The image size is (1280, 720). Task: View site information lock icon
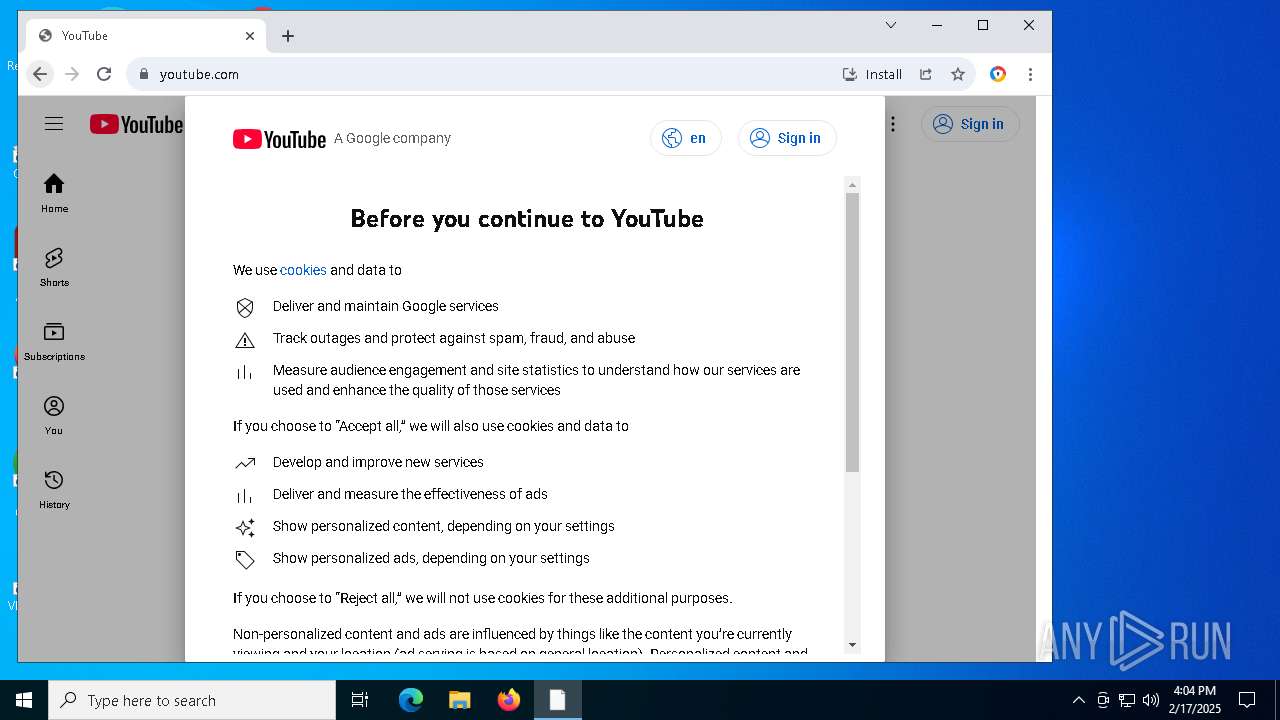pyautogui.click(x=144, y=74)
